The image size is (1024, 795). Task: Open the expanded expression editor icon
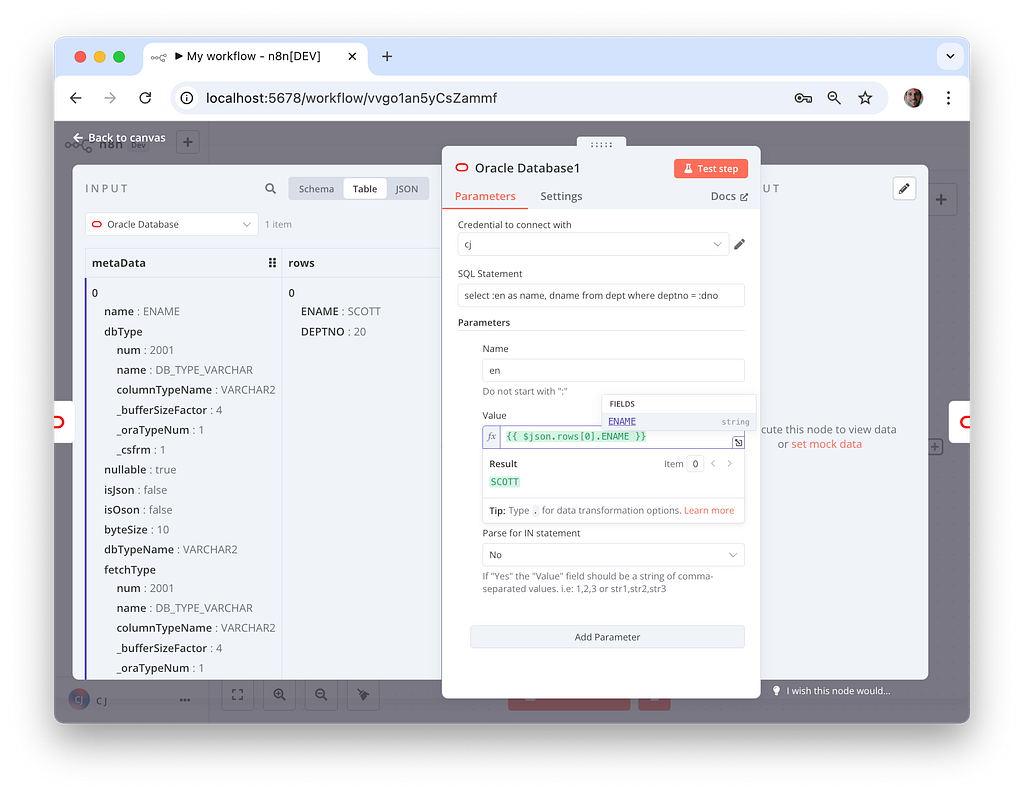point(738,442)
